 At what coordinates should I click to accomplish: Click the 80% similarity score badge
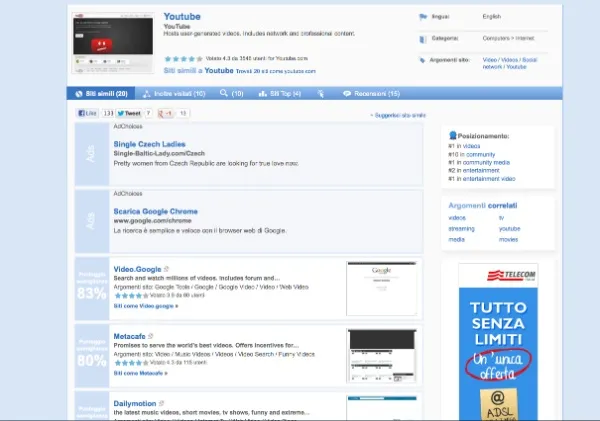(x=92, y=356)
